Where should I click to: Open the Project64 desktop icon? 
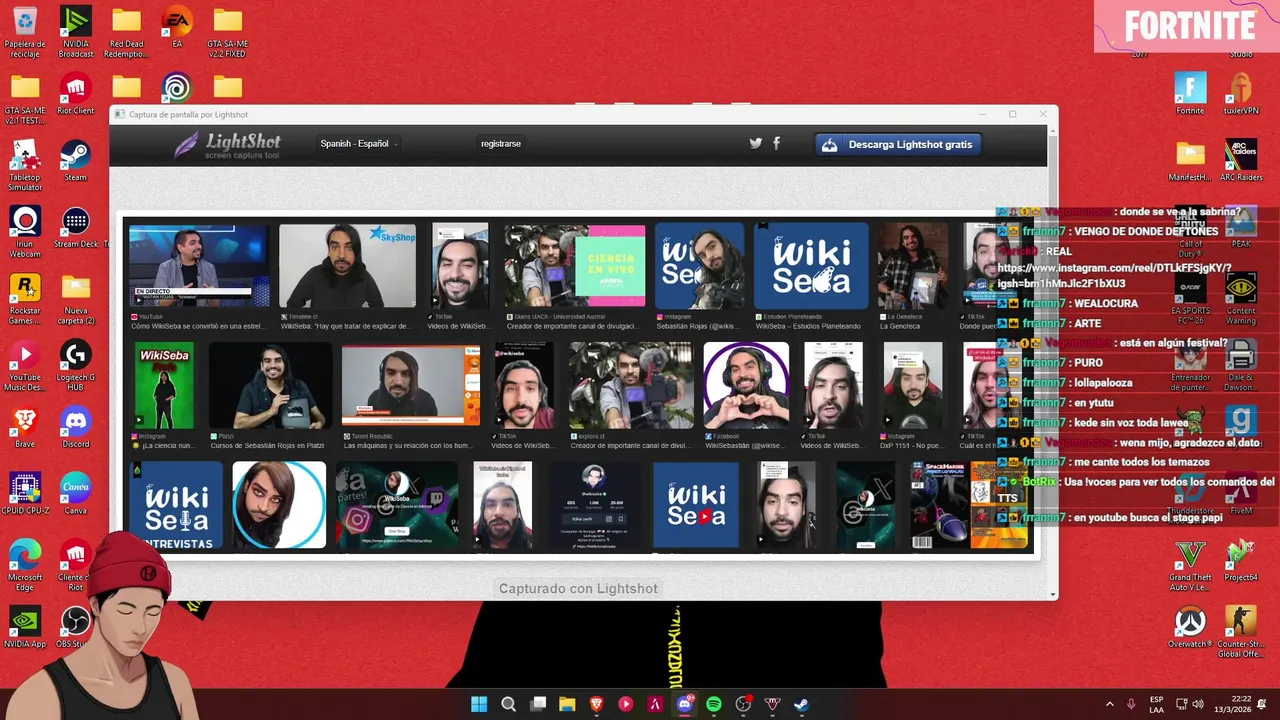click(1241, 561)
